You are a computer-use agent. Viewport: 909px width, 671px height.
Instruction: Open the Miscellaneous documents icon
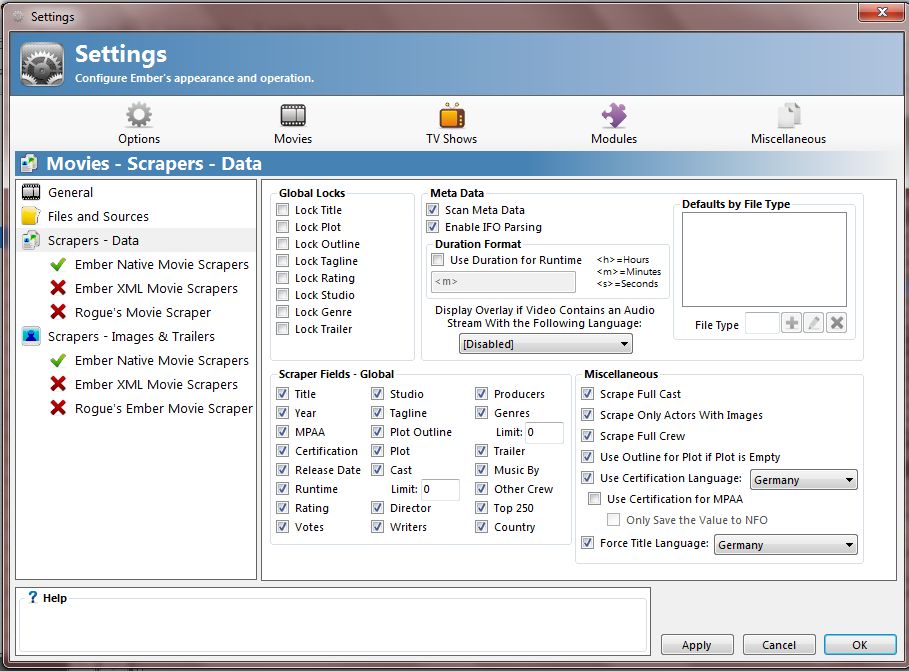788,115
